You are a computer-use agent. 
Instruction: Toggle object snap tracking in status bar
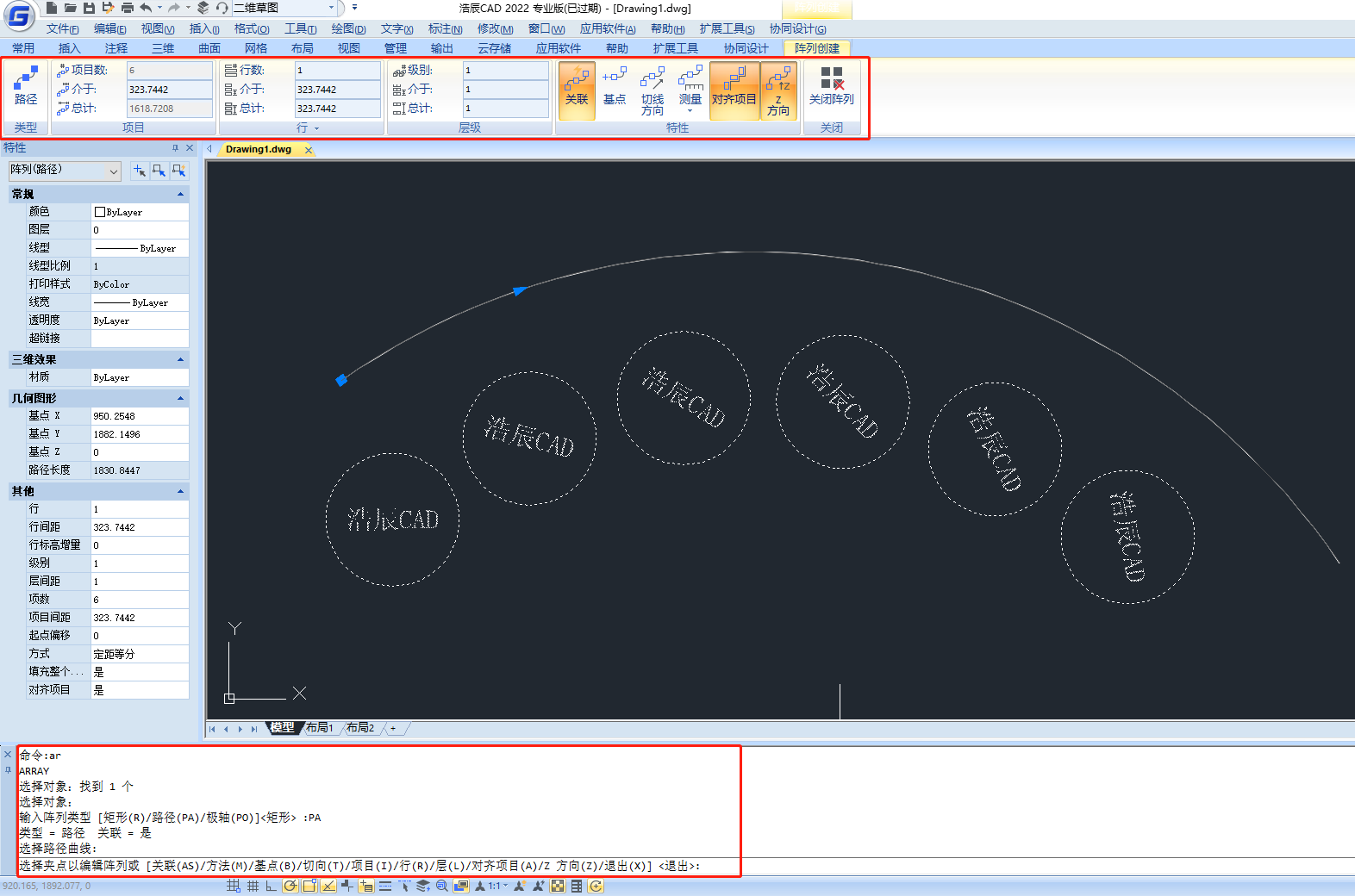pos(328,886)
